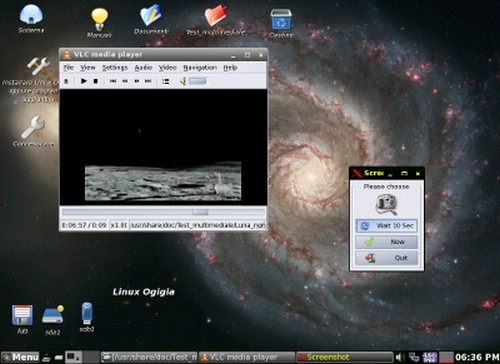
Task: Click the purple system monitor tray icon
Action: [430, 357]
